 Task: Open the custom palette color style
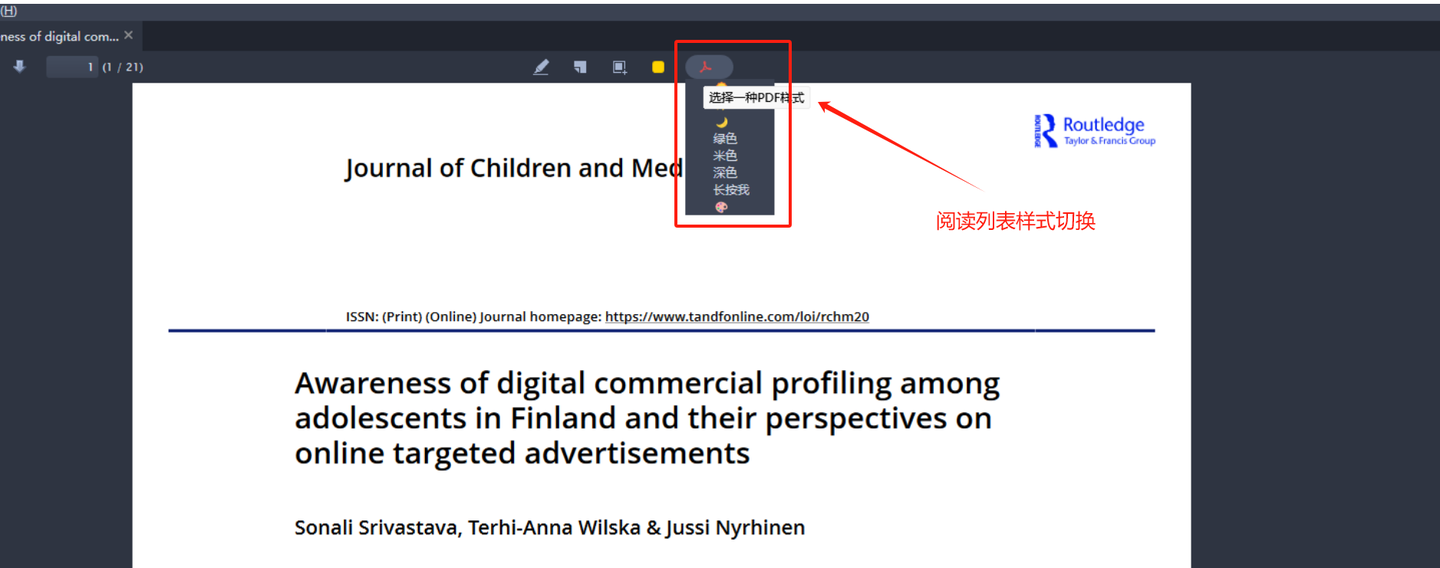click(x=721, y=207)
